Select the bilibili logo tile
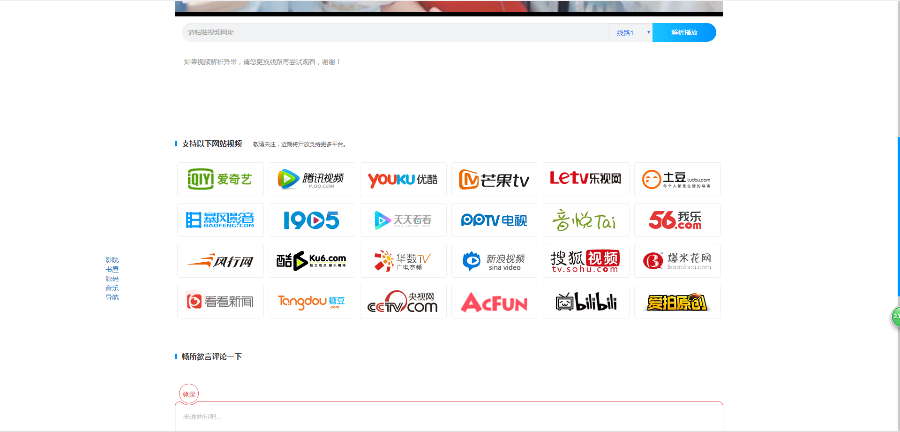This screenshot has width=900, height=432. point(586,302)
